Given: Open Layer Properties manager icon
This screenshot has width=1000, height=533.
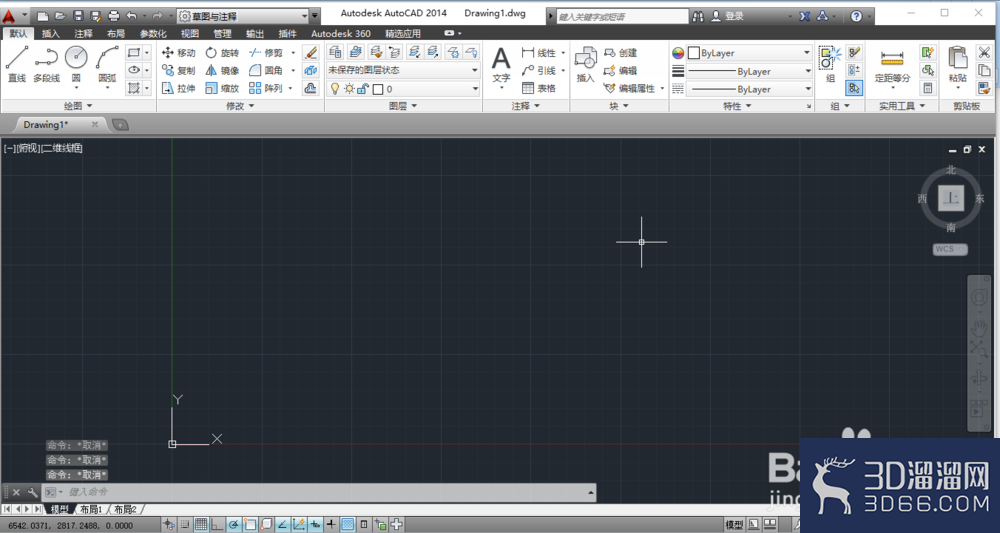Looking at the screenshot, I should tap(335, 52).
